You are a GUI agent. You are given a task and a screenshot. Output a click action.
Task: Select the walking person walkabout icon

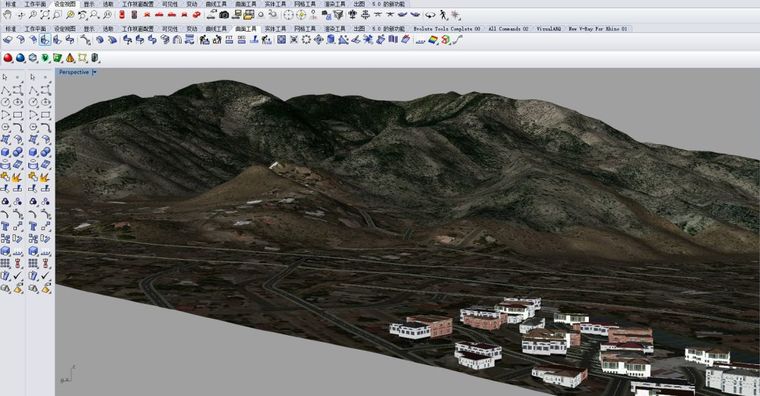(x=443, y=15)
